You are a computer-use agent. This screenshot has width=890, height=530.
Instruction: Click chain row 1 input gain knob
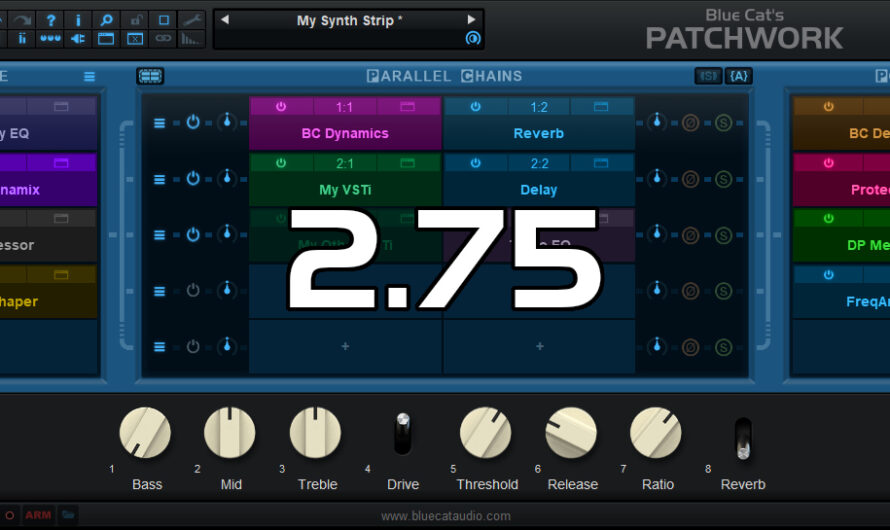[x=227, y=121]
